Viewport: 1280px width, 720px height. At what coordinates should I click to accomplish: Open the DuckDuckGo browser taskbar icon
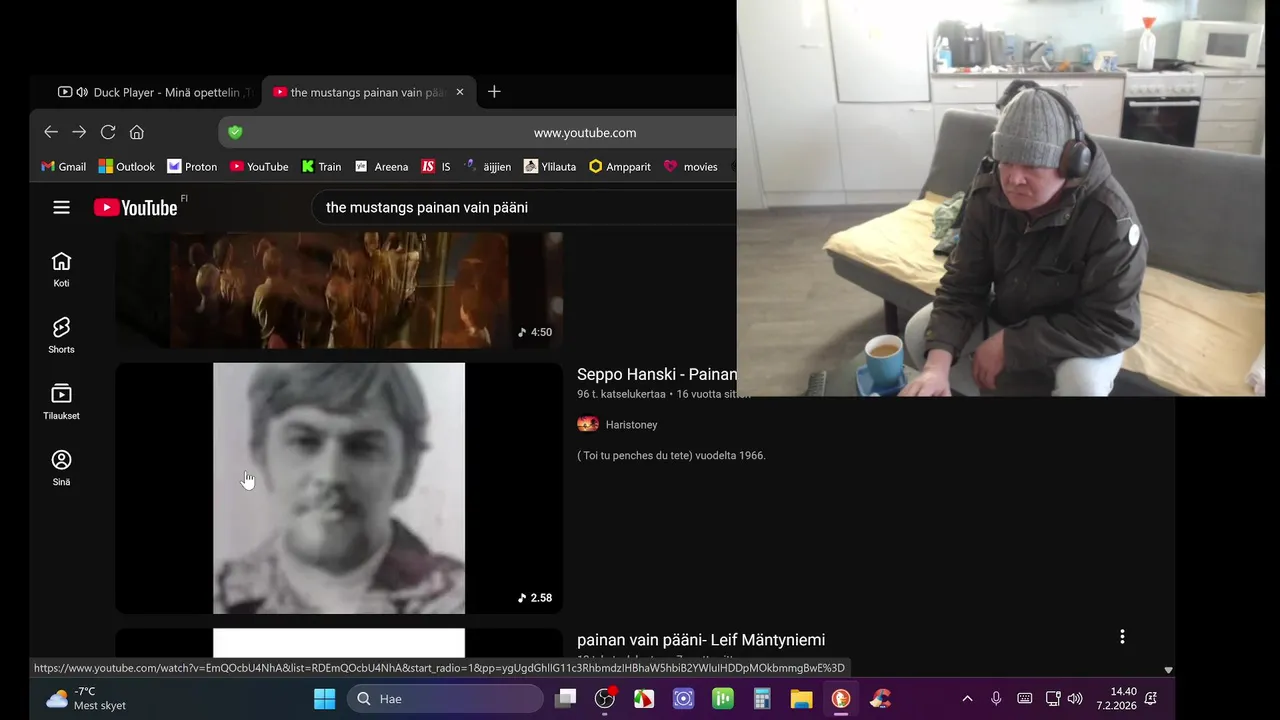pos(841,699)
